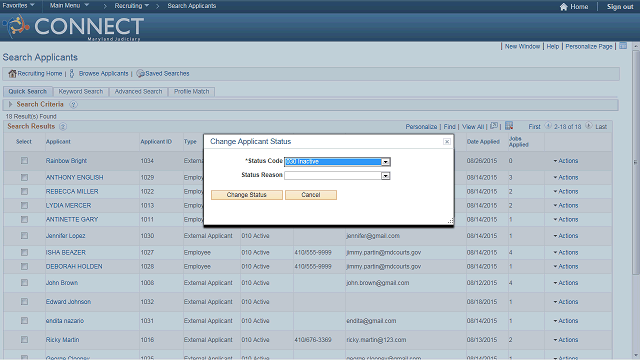Click the zoom grid popup icon

(x=494, y=126)
